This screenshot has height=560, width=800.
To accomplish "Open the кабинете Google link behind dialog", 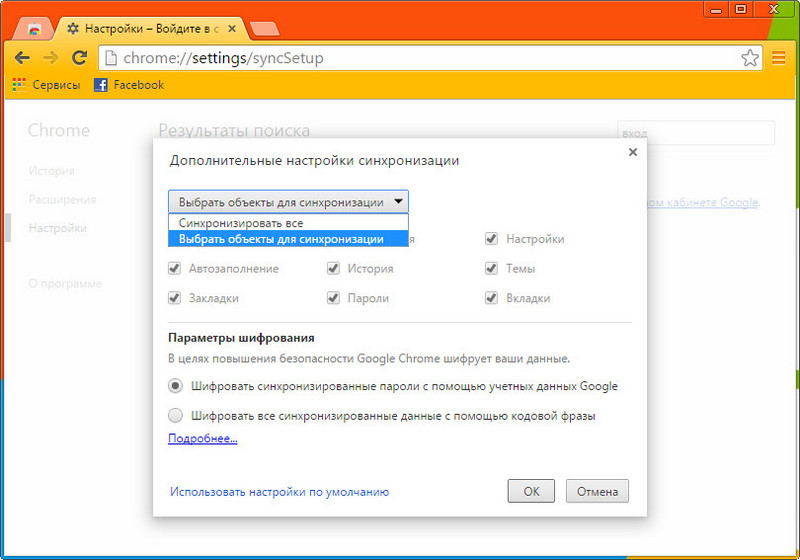I will pyautogui.click(x=704, y=202).
